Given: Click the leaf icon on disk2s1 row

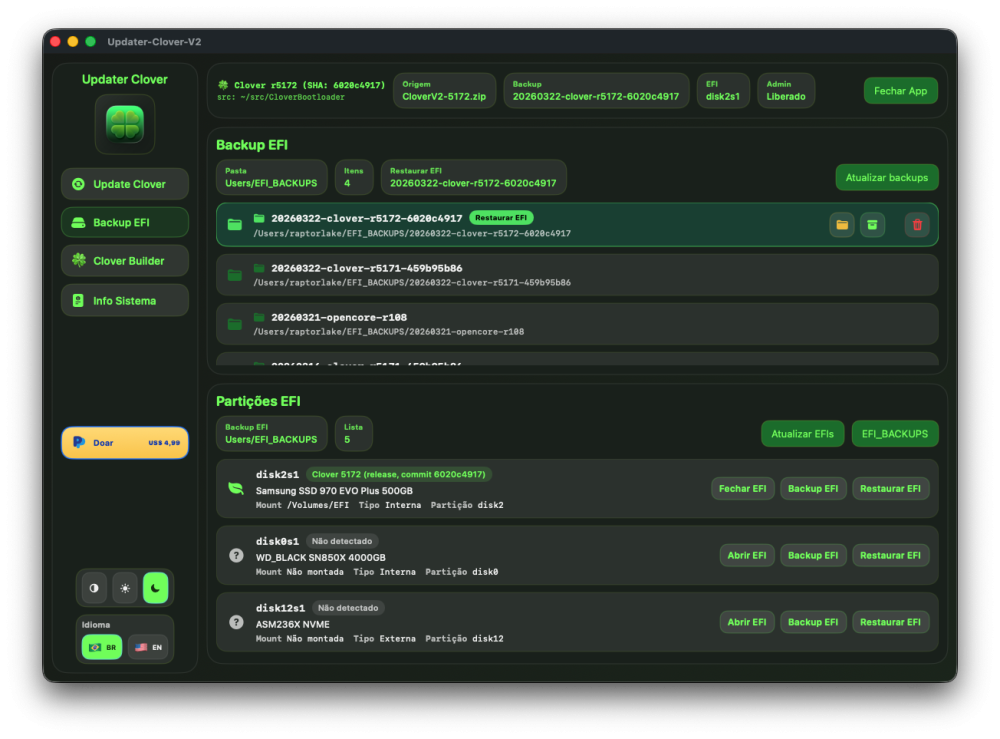Looking at the screenshot, I should tap(236, 488).
